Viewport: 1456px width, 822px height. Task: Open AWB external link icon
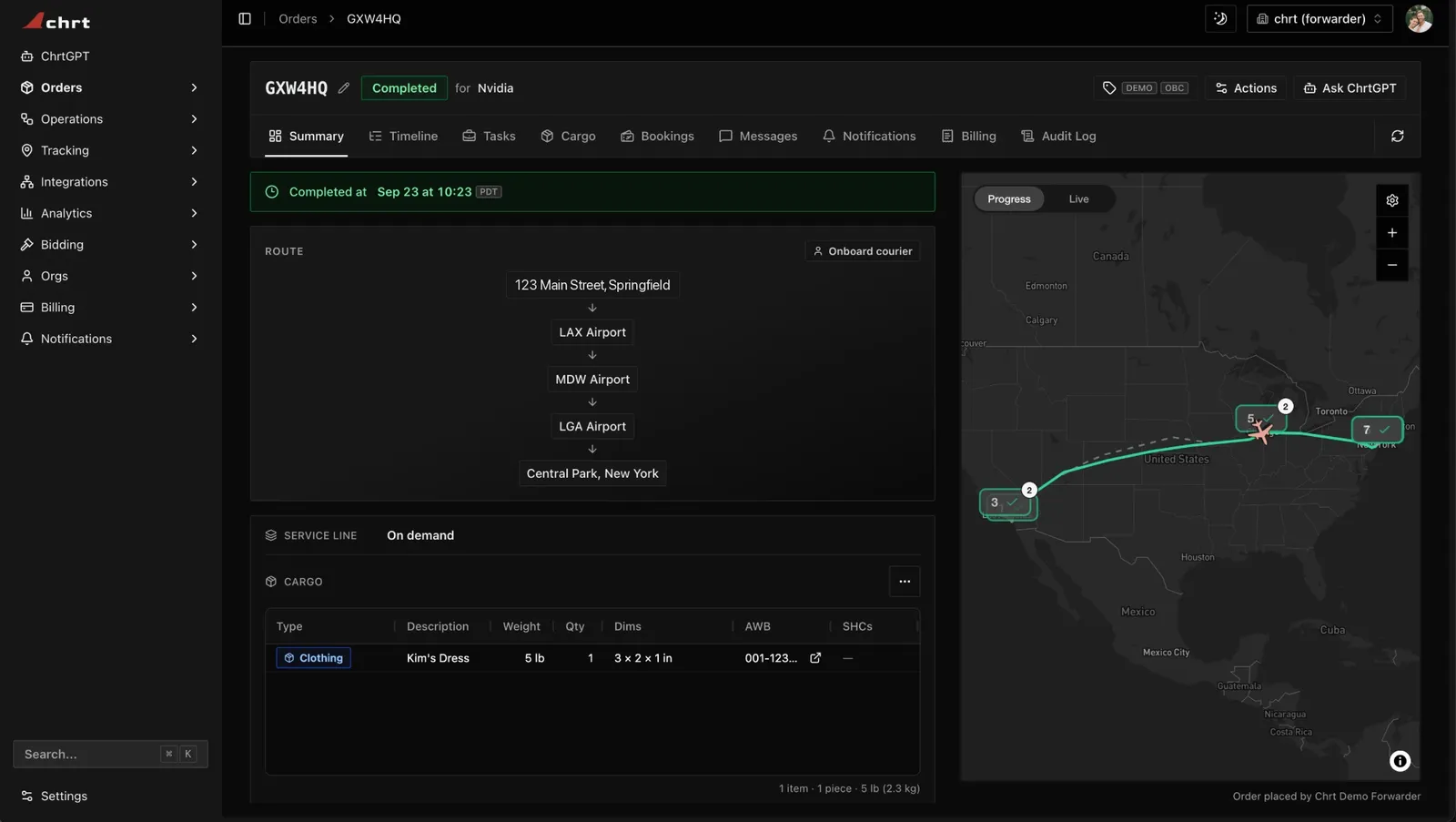[x=815, y=658]
